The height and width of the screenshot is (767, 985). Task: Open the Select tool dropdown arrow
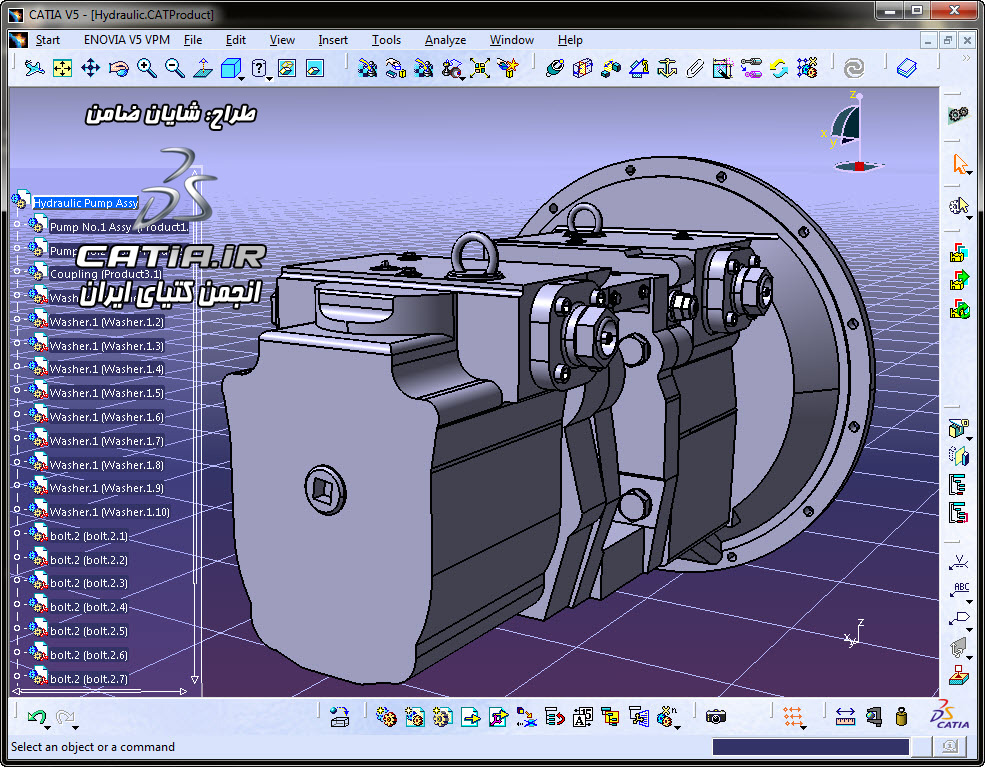(970, 173)
